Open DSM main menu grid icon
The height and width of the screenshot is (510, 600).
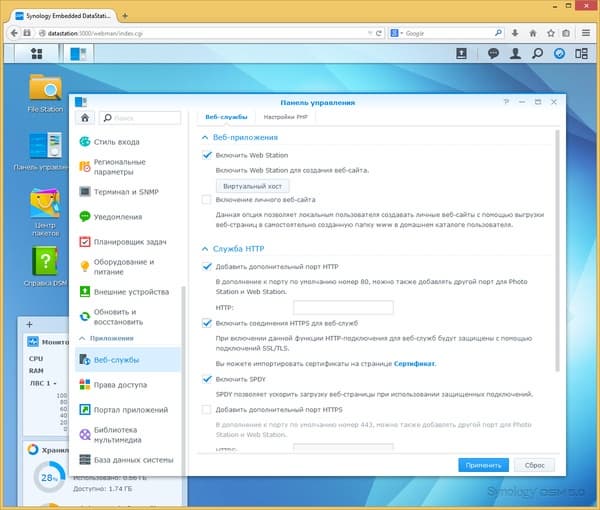pyautogui.click(x=37, y=54)
